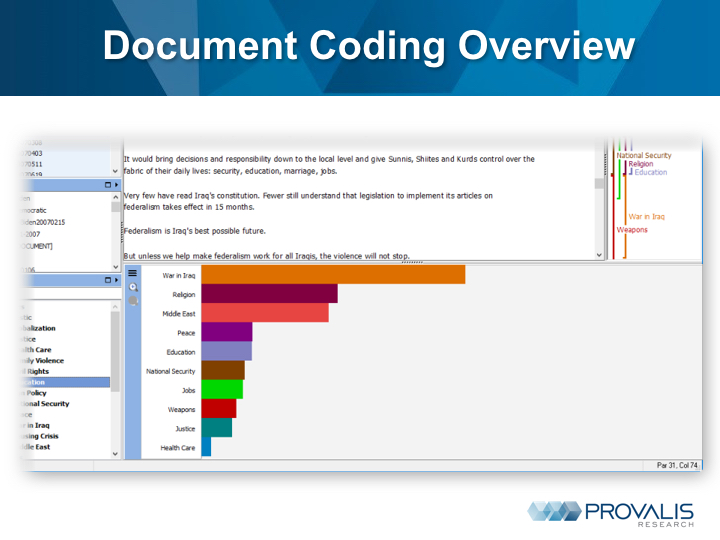This screenshot has width=720, height=540.
Task: Collapse the upper panel using its header arrow
Action: pos(116,185)
